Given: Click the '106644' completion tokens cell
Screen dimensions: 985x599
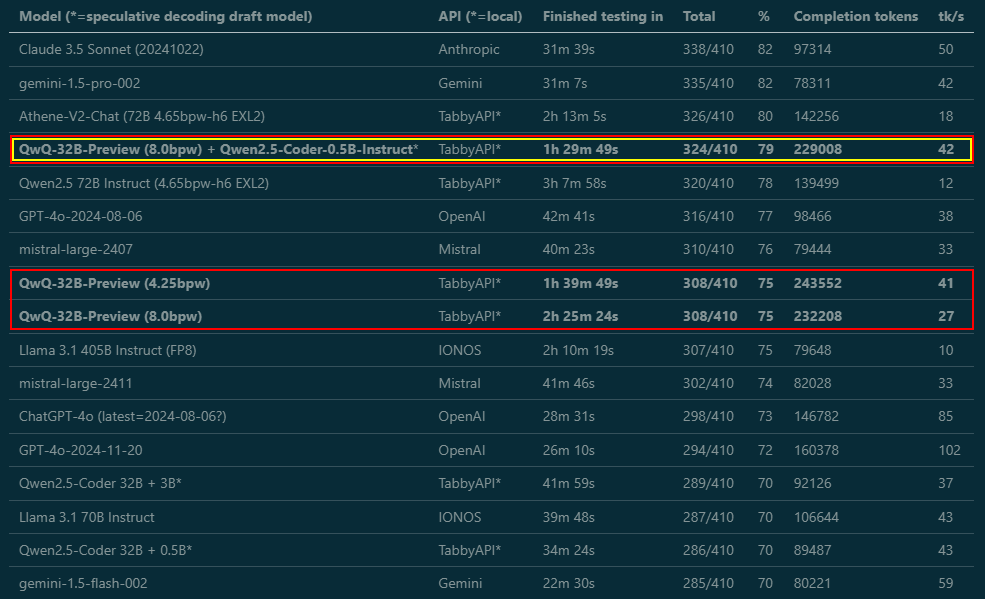Looking at the screenshot, I should tap(816, 517).
